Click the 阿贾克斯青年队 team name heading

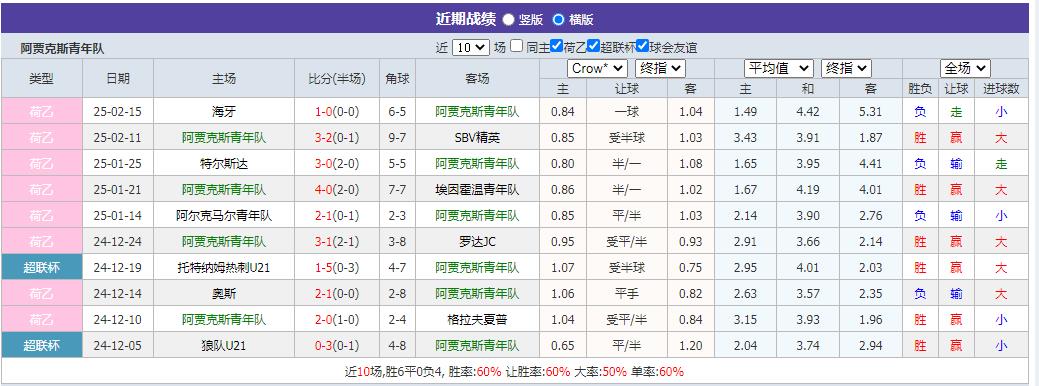click(62, 48)
